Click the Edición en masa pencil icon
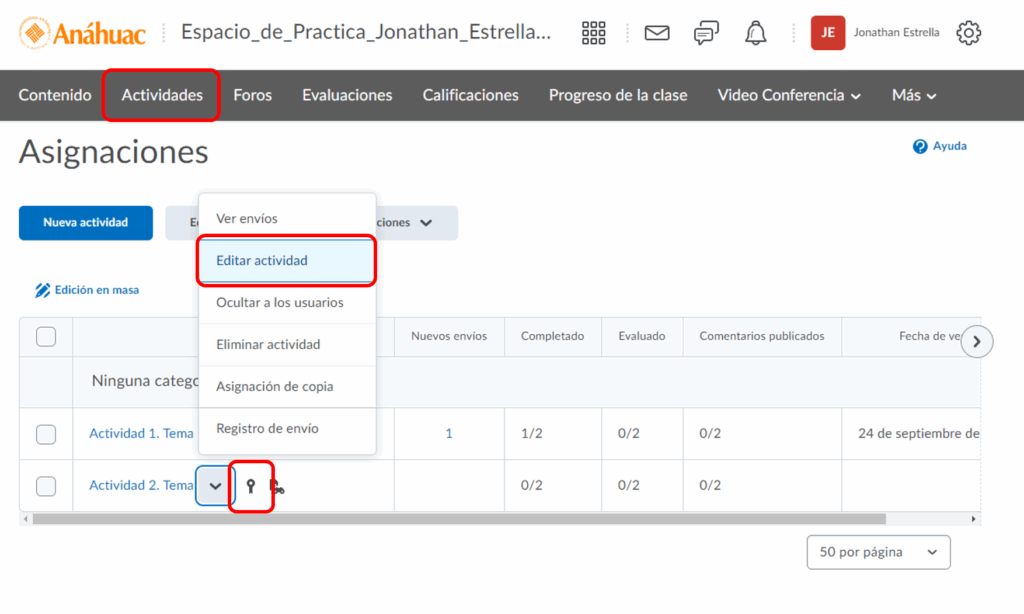 click(43, 290)
